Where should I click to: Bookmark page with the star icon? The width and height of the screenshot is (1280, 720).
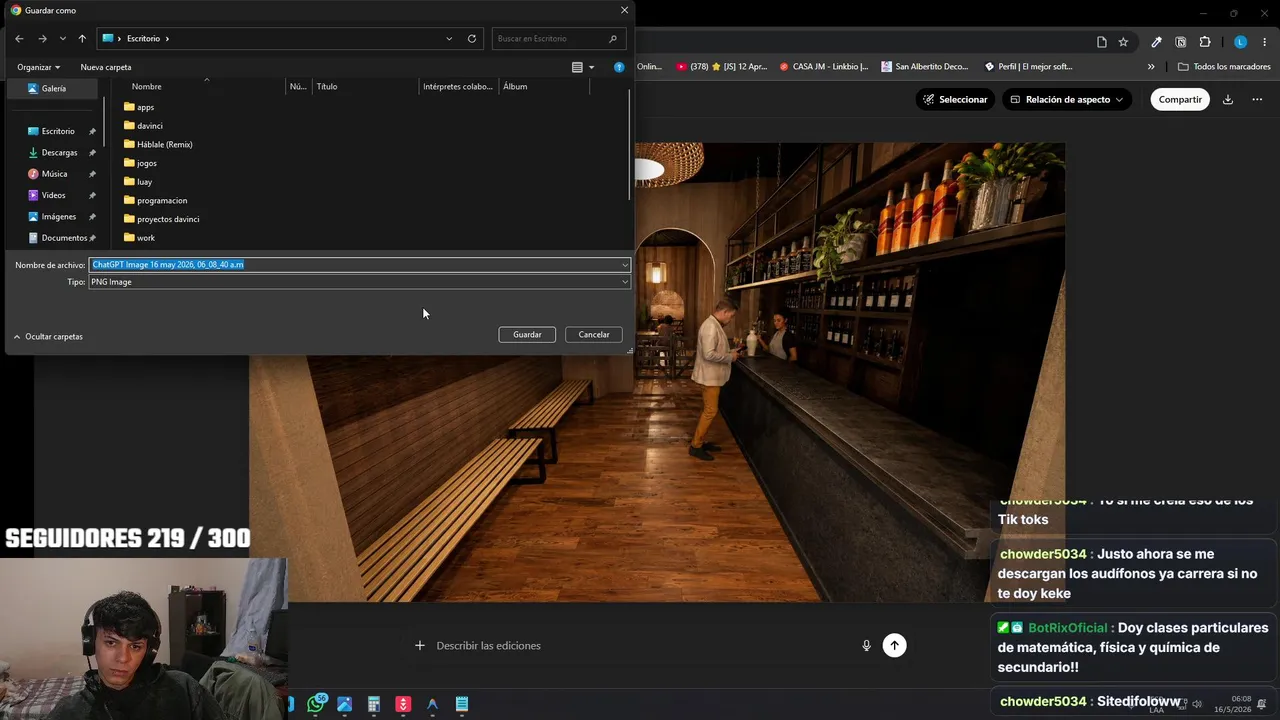tap(1123, 42)
